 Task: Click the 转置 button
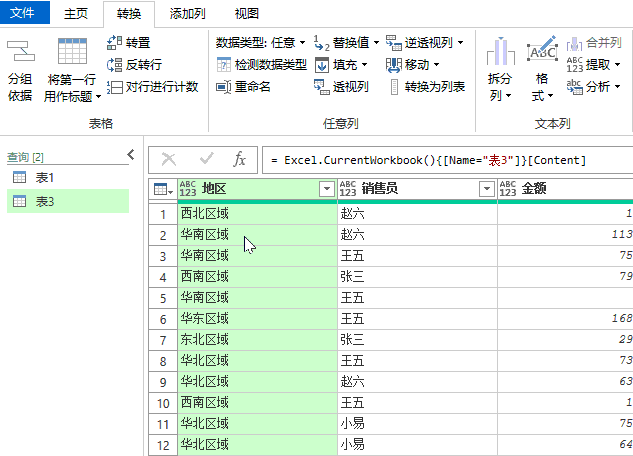pyautogui.click(x=129, y=42)
